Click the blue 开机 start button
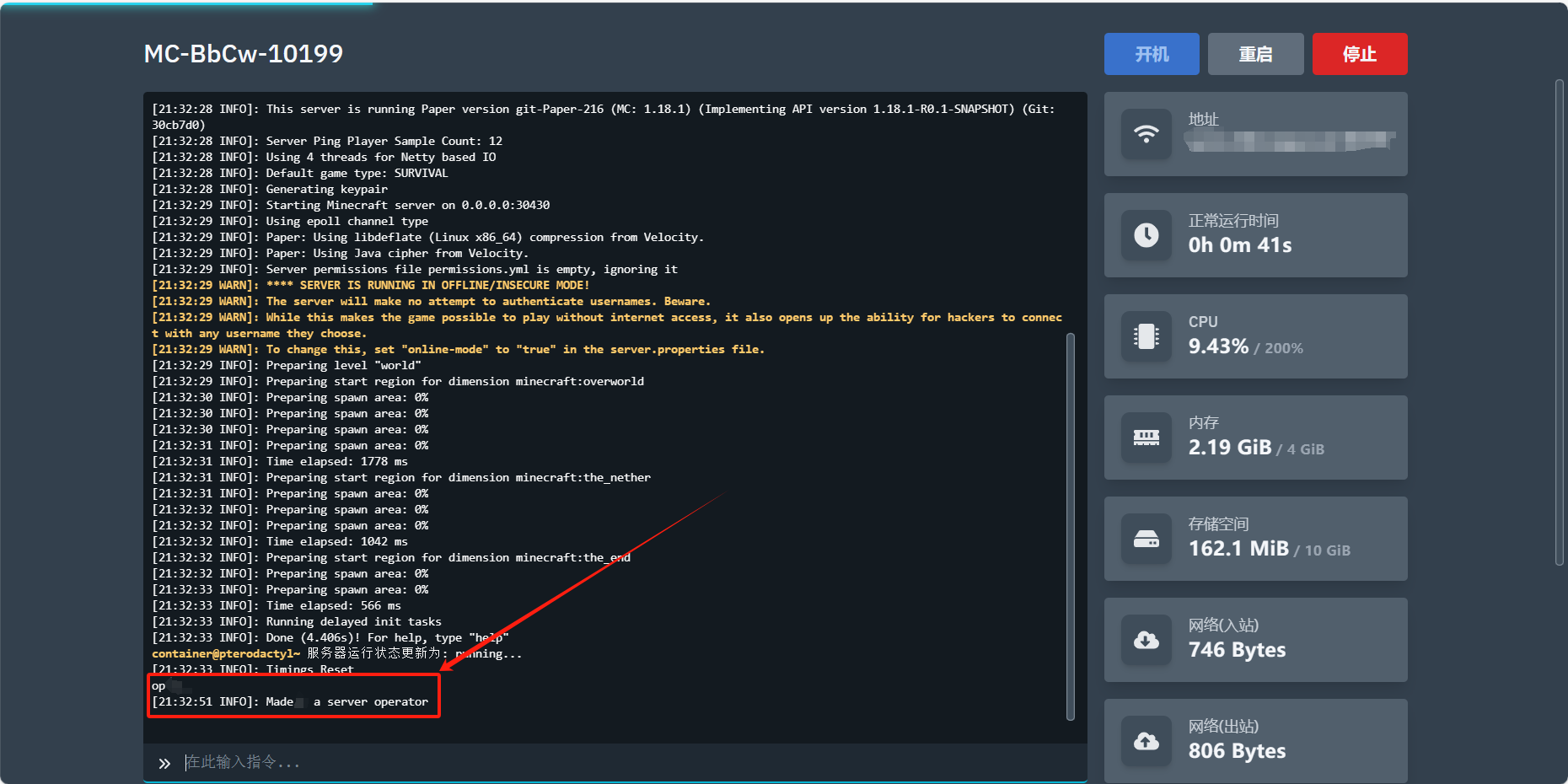Screen dimensions: 1568x784 tap(1152, 54)
